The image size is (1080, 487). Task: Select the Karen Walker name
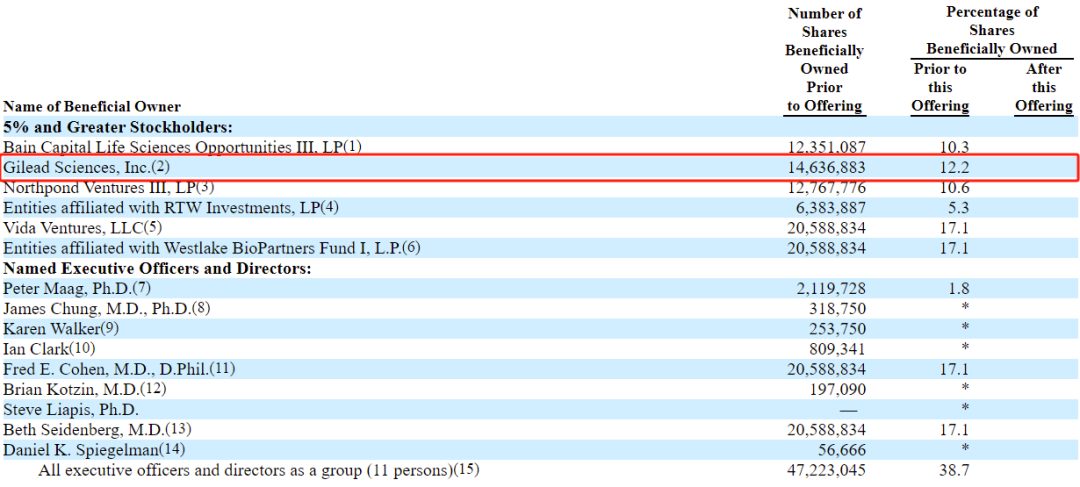coord(48,329)
